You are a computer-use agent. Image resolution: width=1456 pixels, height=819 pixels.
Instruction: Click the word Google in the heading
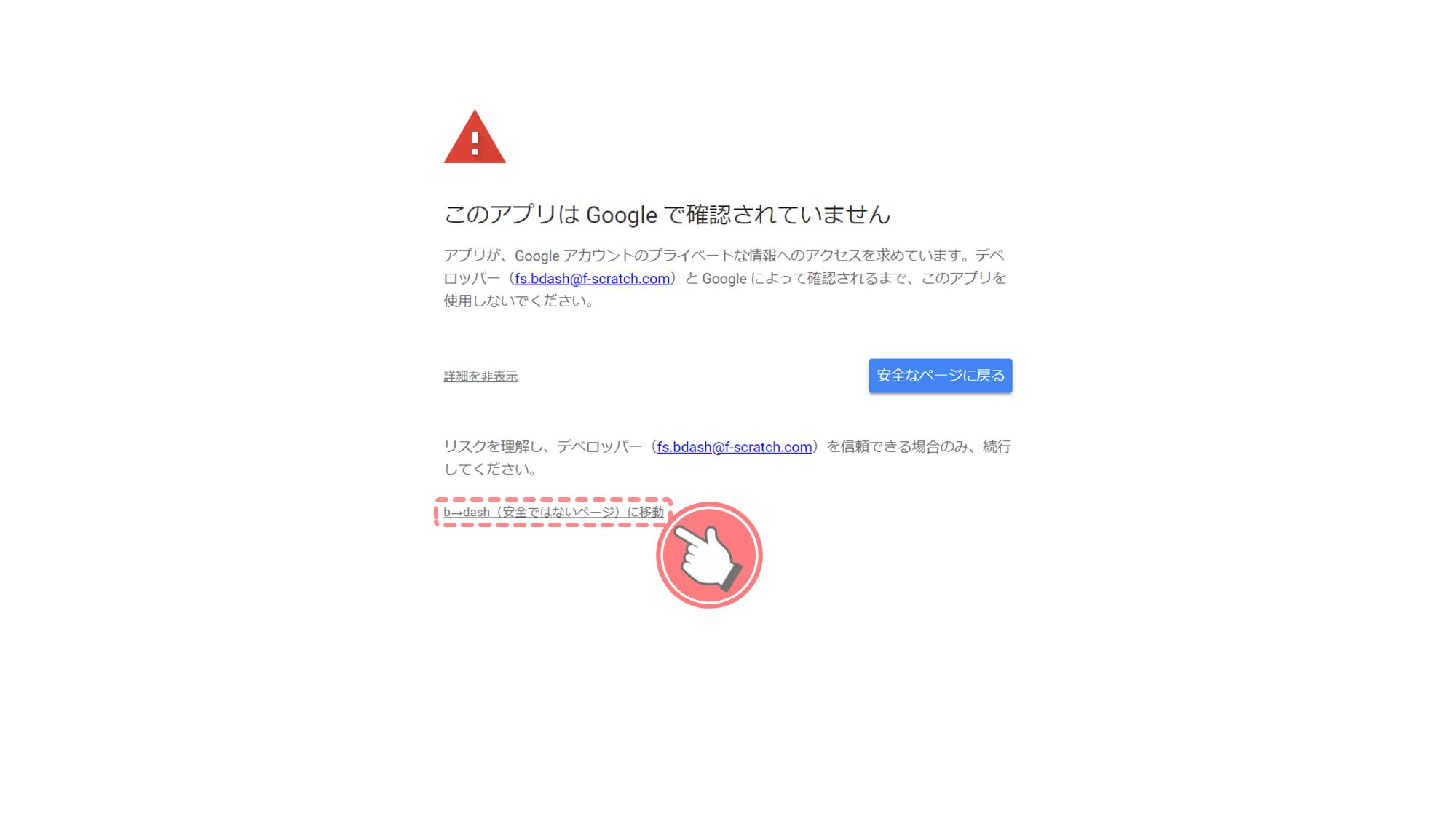point(621,215)
